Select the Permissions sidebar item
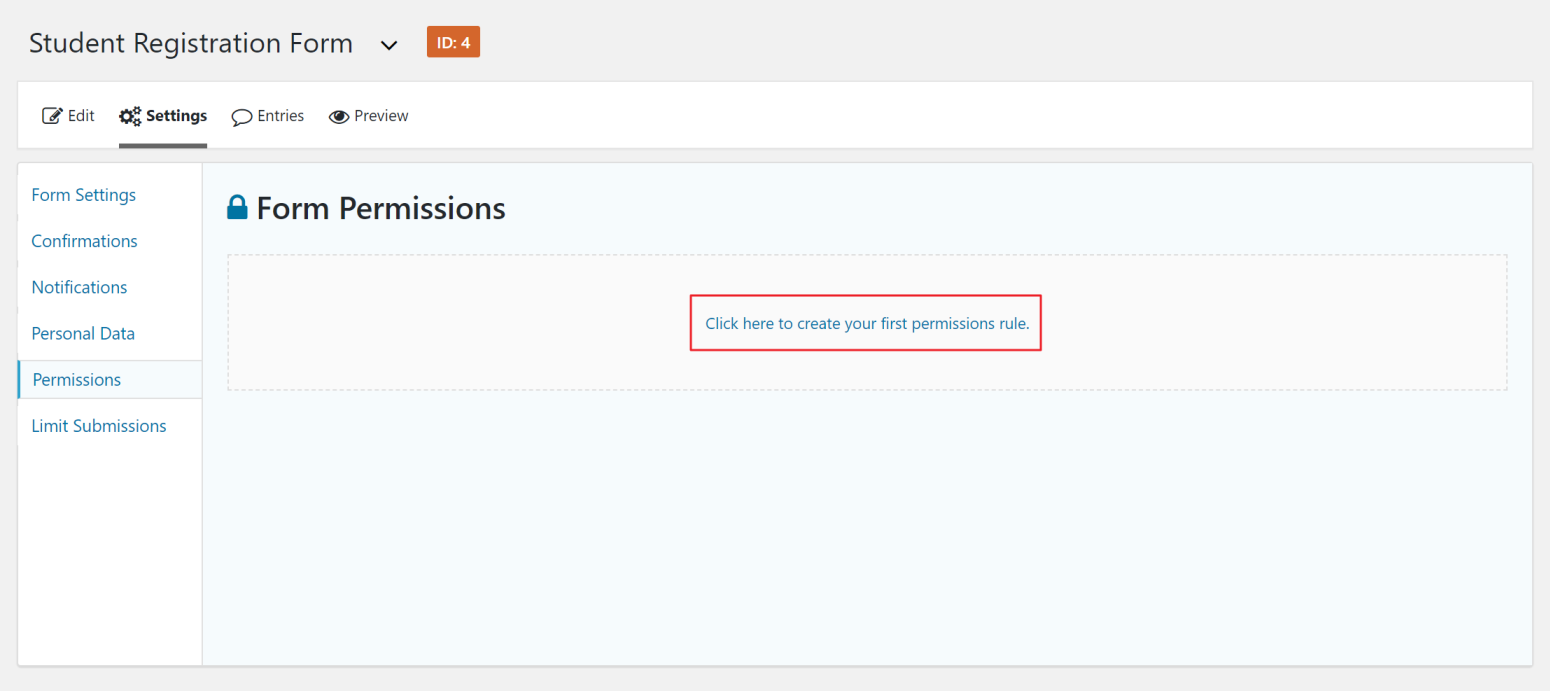 tap(77, 380)
